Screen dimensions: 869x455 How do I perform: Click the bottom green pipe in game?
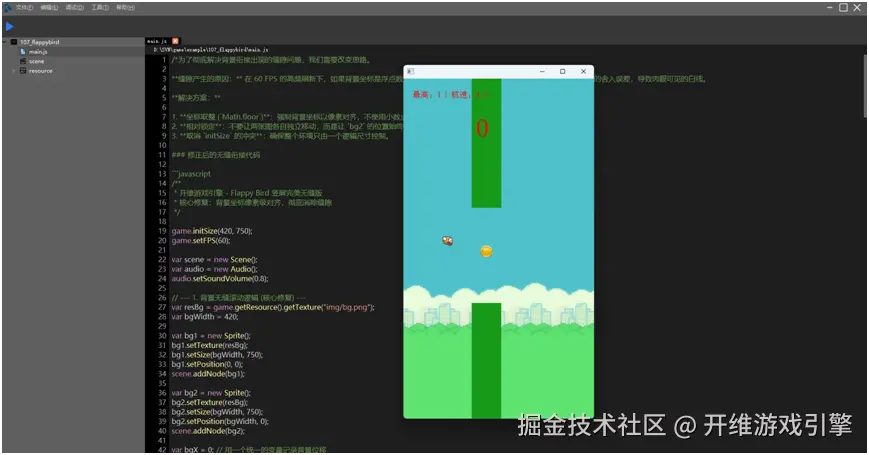tap(487, 360)
